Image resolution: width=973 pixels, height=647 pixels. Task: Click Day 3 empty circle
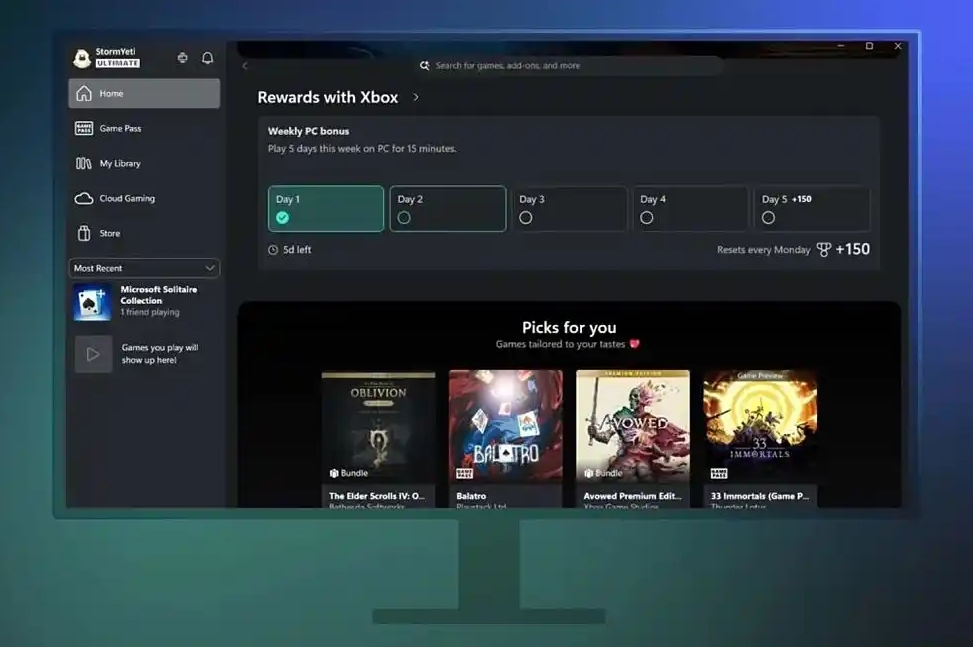526,218
